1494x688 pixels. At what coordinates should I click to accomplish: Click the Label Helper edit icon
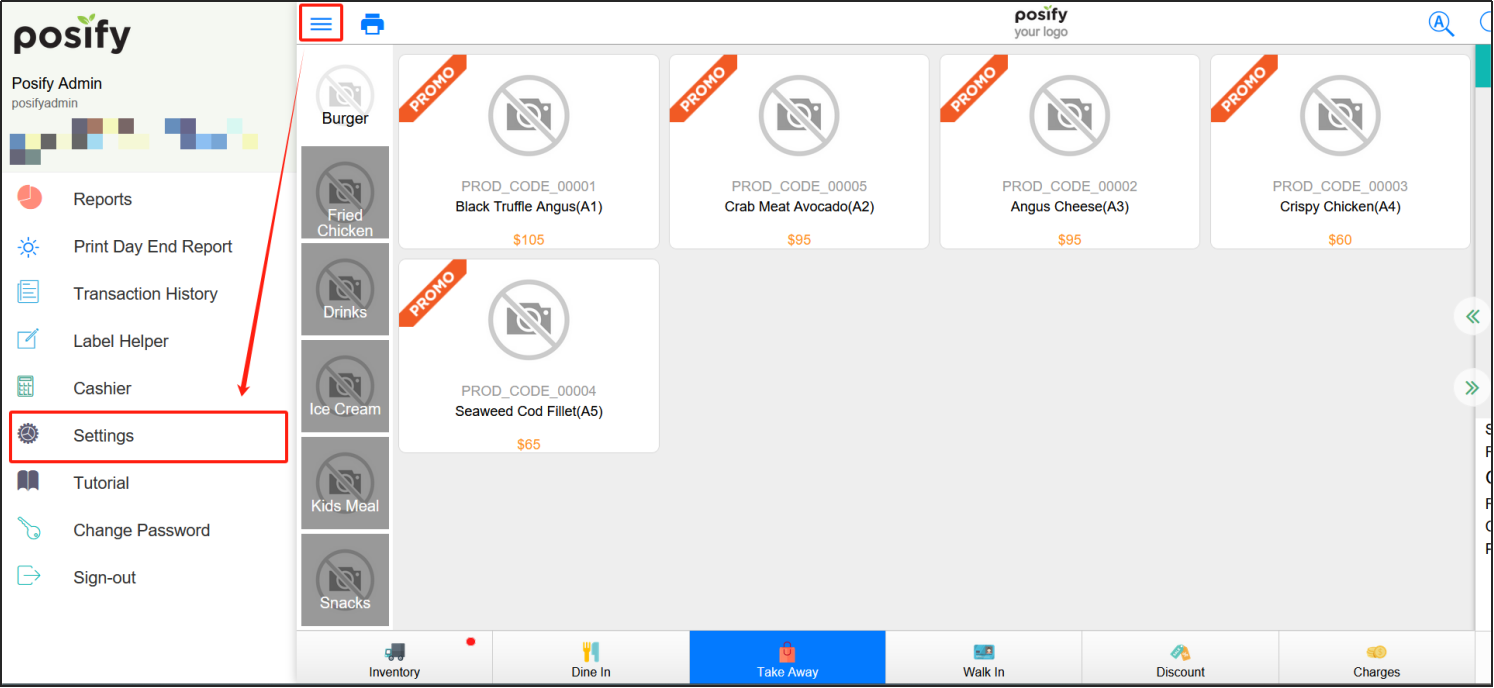point(29,339)
